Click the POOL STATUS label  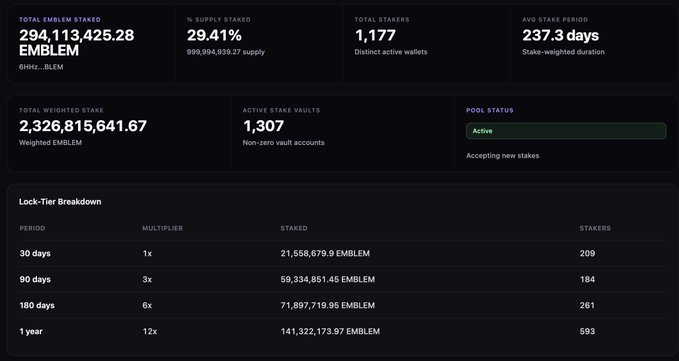click(x=490, y=110)
